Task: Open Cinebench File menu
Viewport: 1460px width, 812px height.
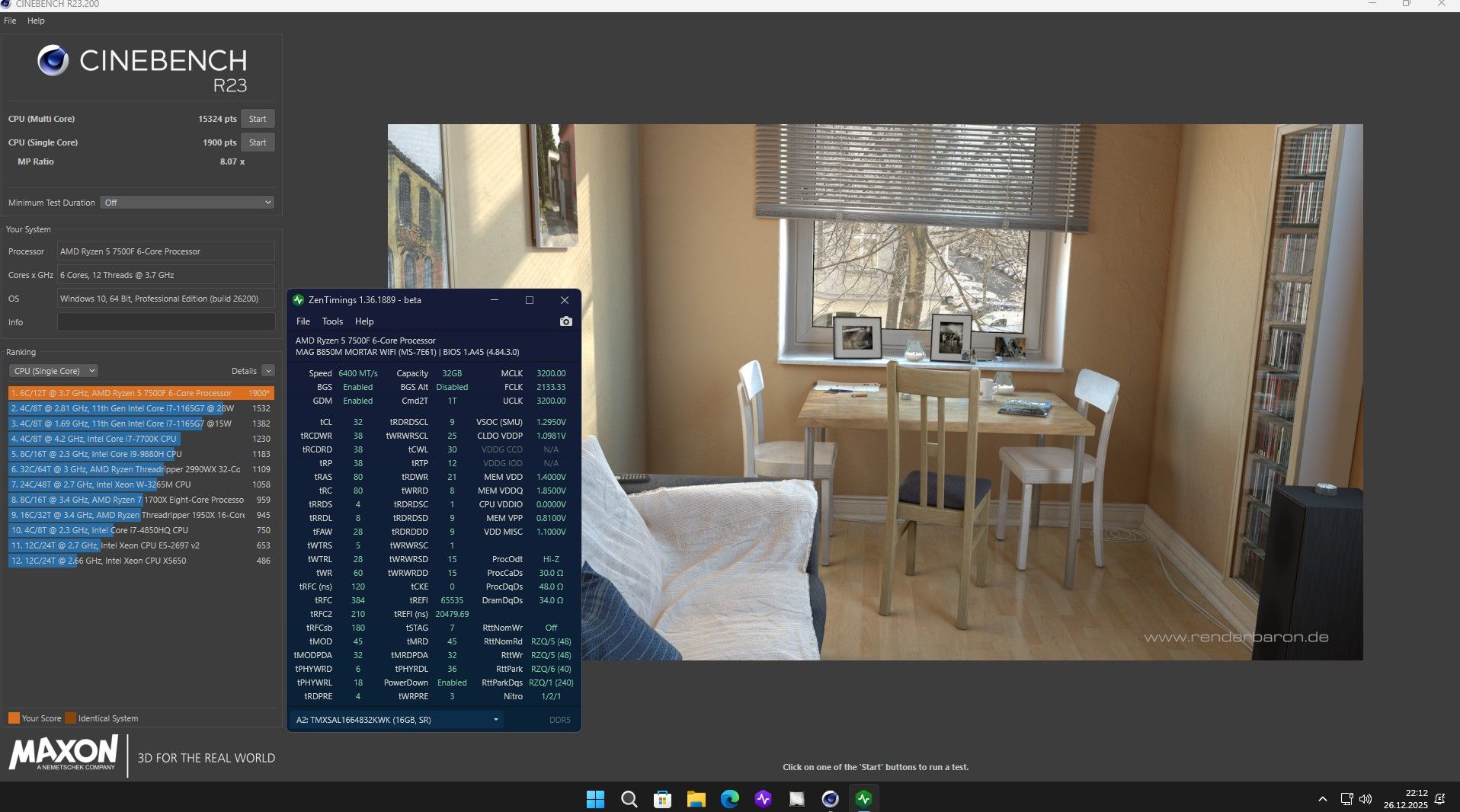Action: (x=10, y=21)
